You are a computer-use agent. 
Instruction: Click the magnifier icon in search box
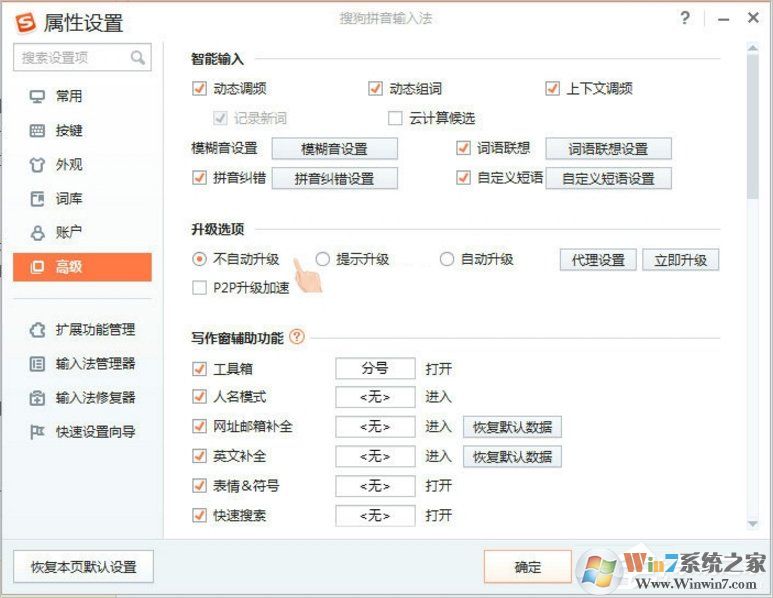138,58
